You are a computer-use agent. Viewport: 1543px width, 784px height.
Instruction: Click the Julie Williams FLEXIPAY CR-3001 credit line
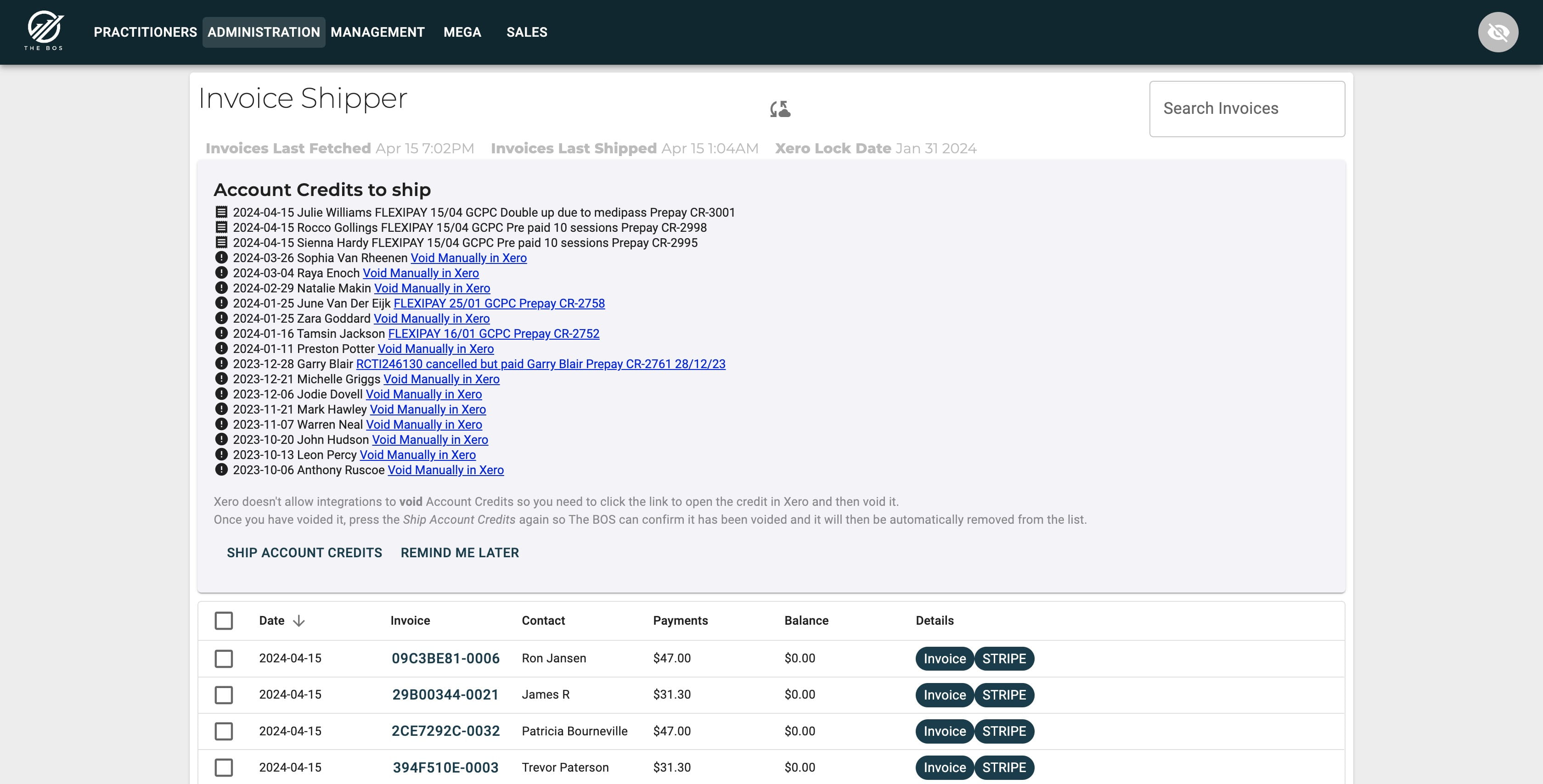pyautogui.click(x=484, y=212)
